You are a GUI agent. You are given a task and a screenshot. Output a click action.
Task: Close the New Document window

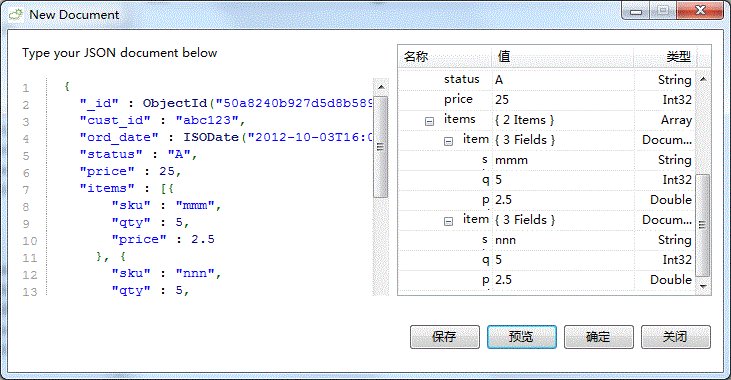pyautogui.click(x=700, y=11)
